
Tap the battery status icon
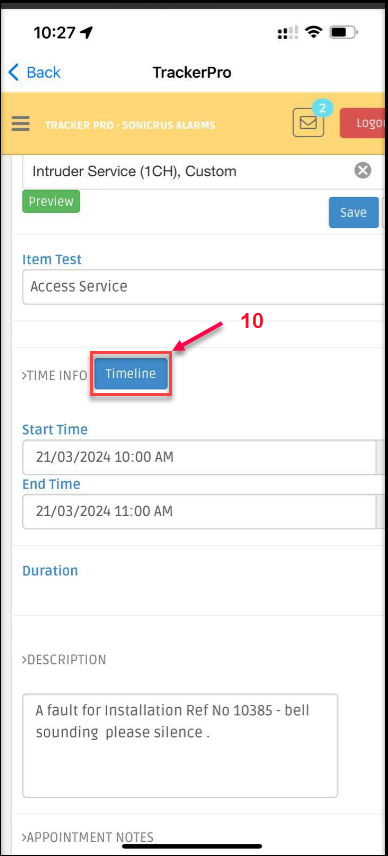(344, 33)
